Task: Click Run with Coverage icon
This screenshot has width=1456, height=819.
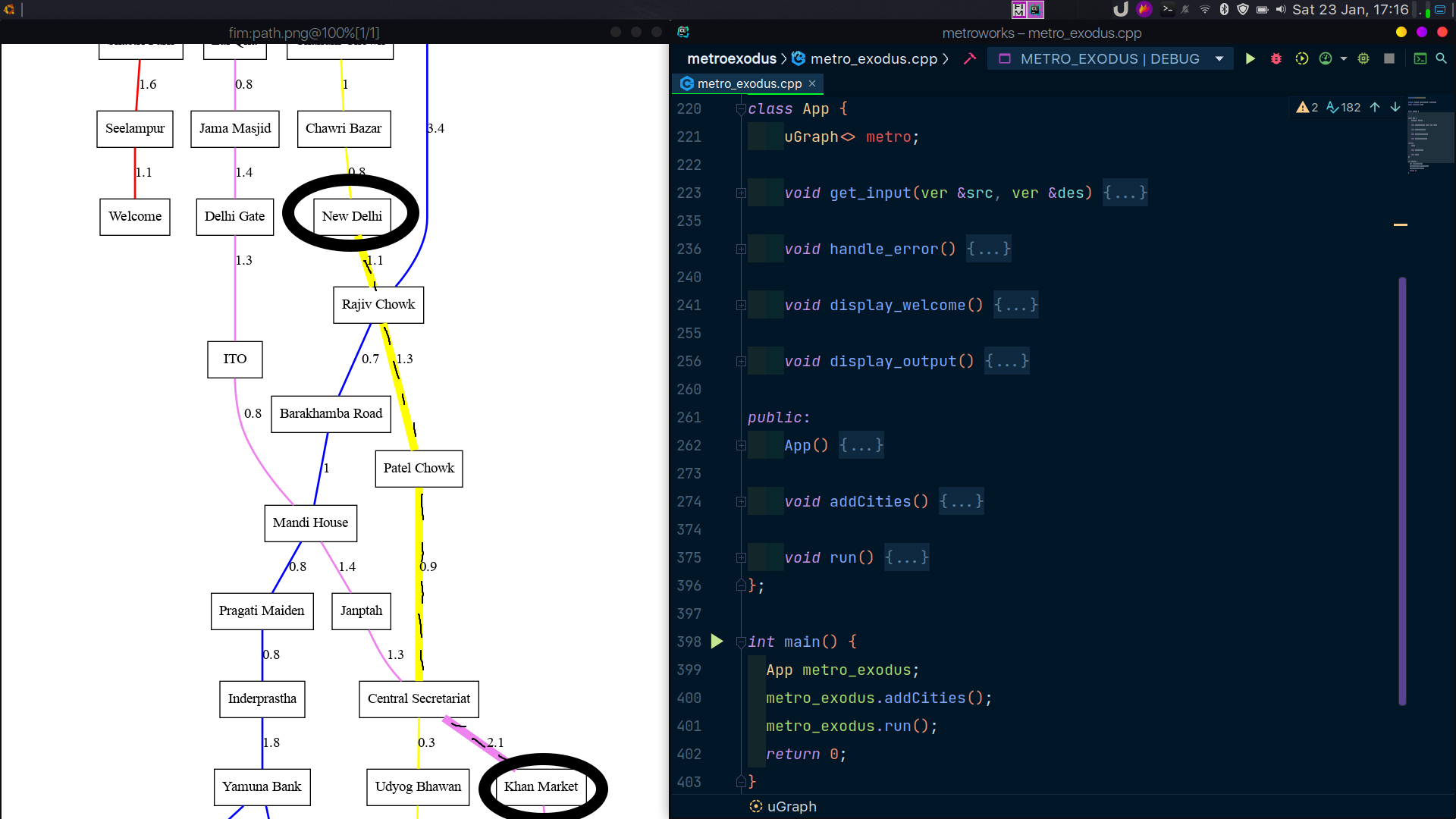Action: pyautogui.click(x=1301, y=58)
